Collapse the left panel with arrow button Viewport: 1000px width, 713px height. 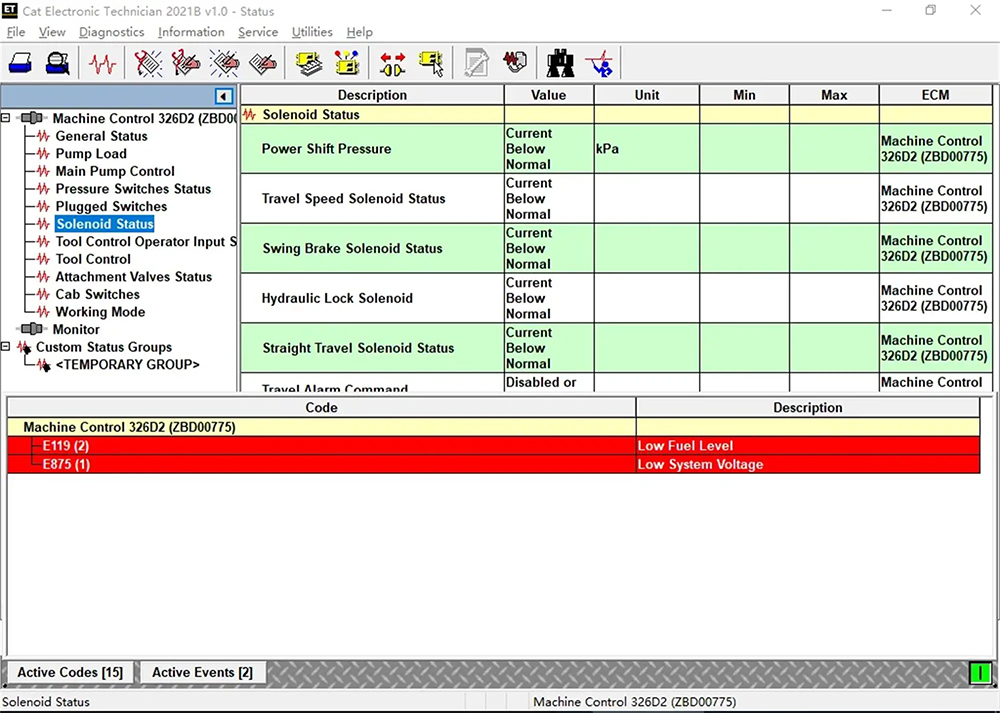(224, 96)
